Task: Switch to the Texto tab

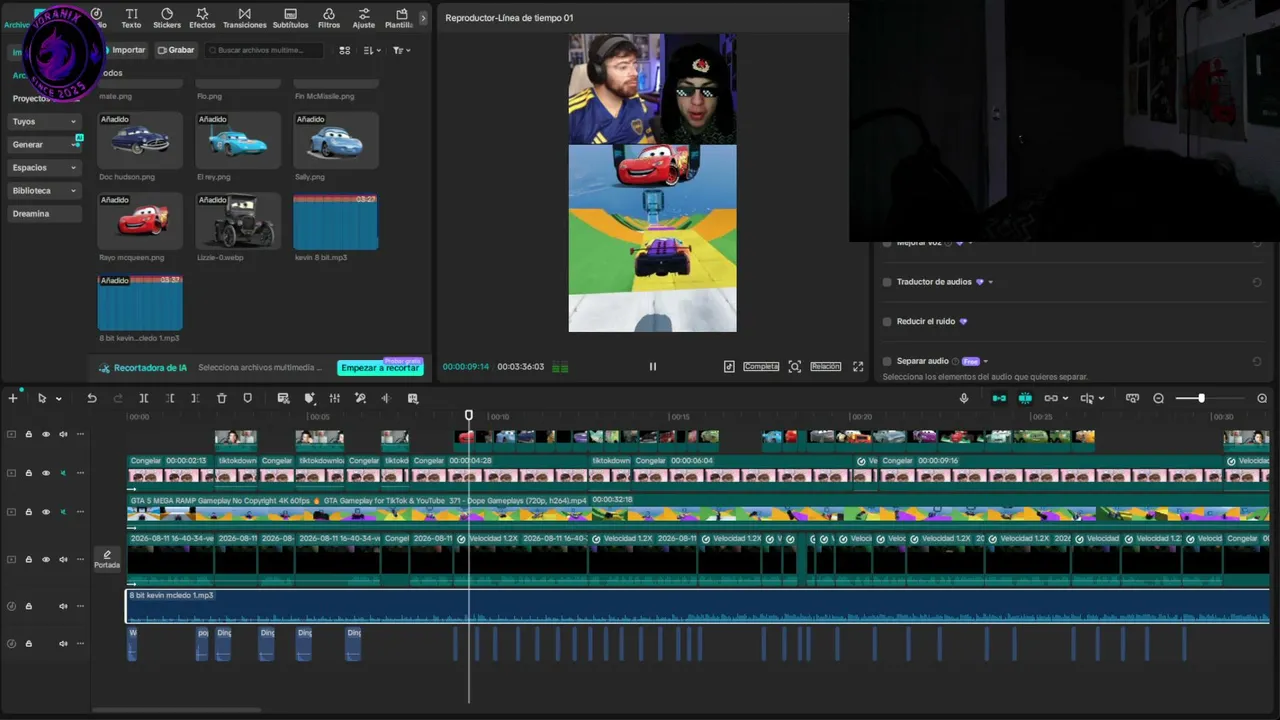Action: coord(131,18)
